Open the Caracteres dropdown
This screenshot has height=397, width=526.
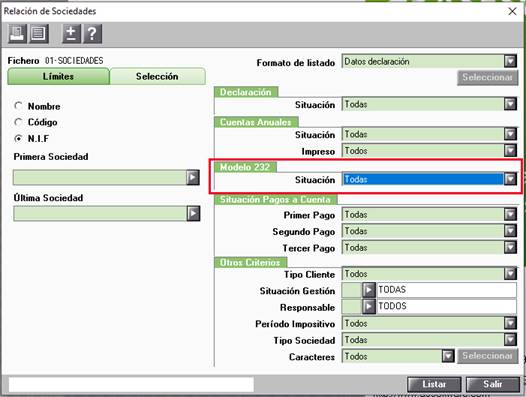click(448, 356)
